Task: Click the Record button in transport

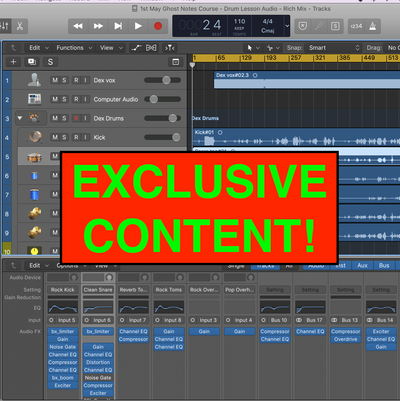Action: pos(158,26)
